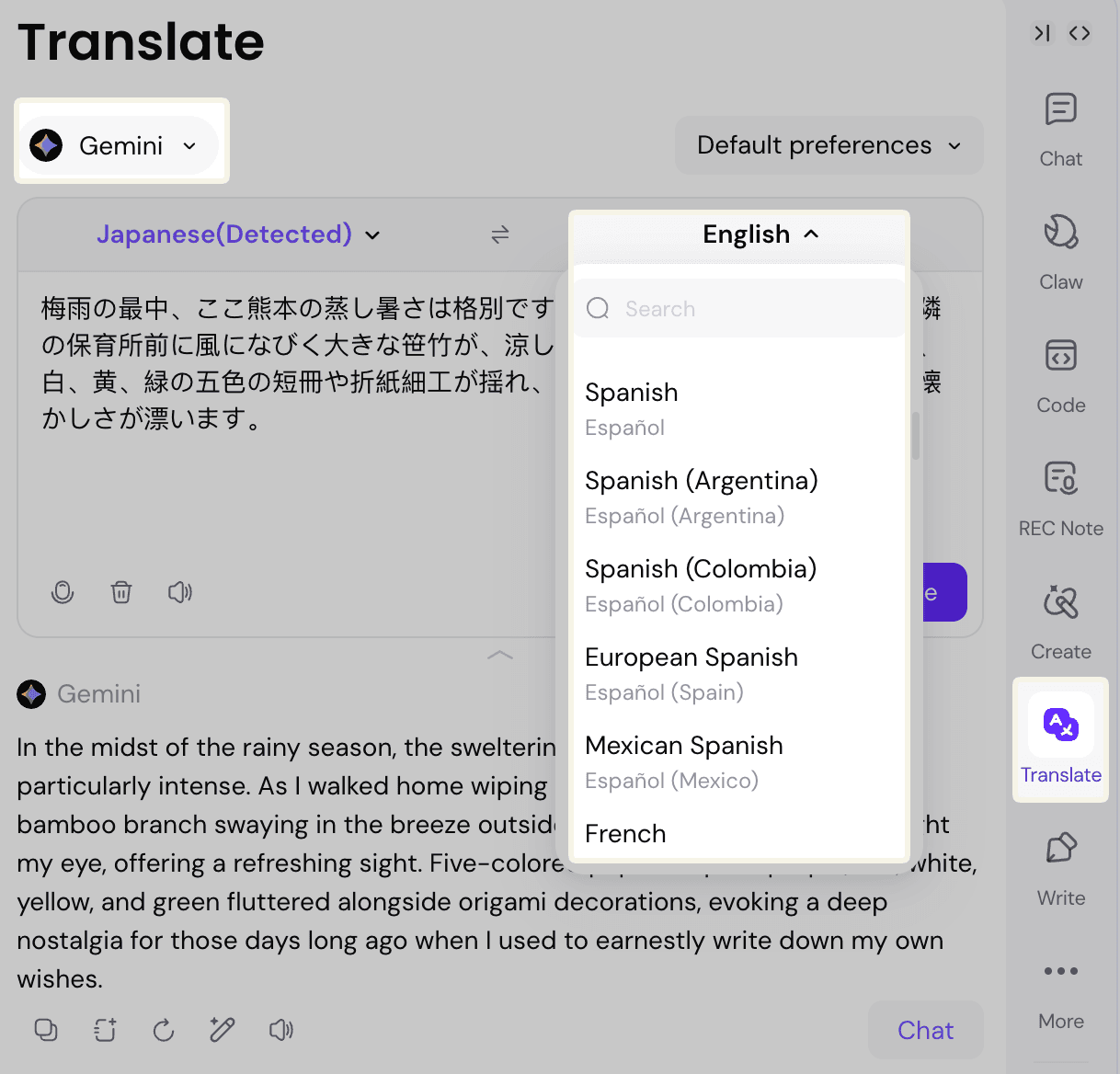Image resolution: width=1120 pixels, height=1074 pixels.
Task: Click the Chat button below translation
Action: [925, 1030]
